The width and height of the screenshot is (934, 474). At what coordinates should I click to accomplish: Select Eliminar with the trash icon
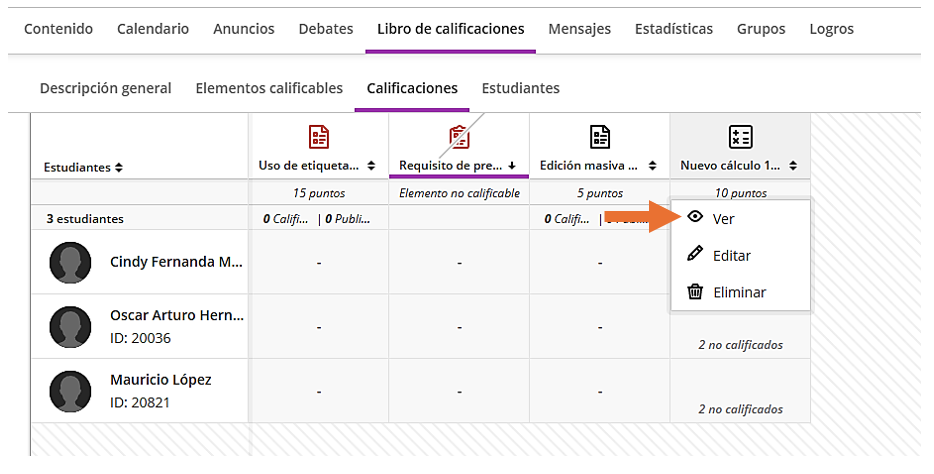(739, 292)
